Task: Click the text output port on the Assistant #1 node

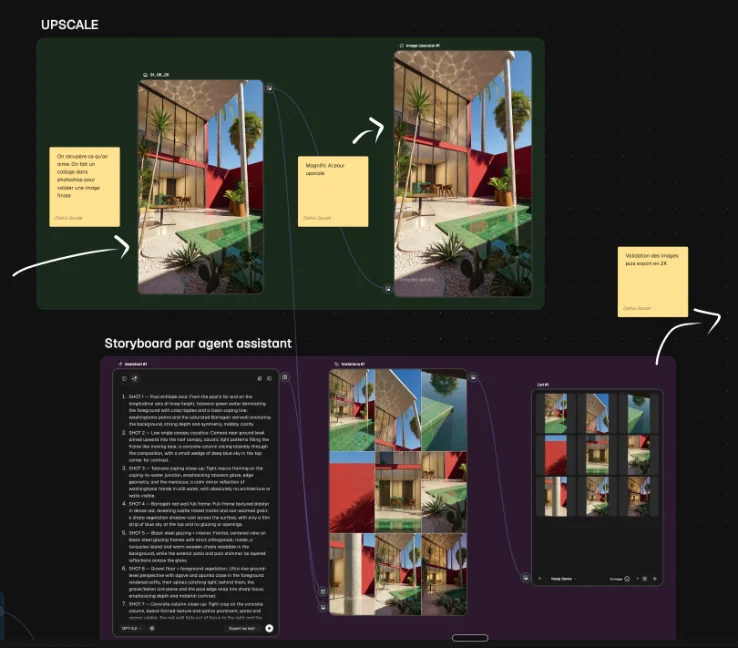Action: click(285, 377)
